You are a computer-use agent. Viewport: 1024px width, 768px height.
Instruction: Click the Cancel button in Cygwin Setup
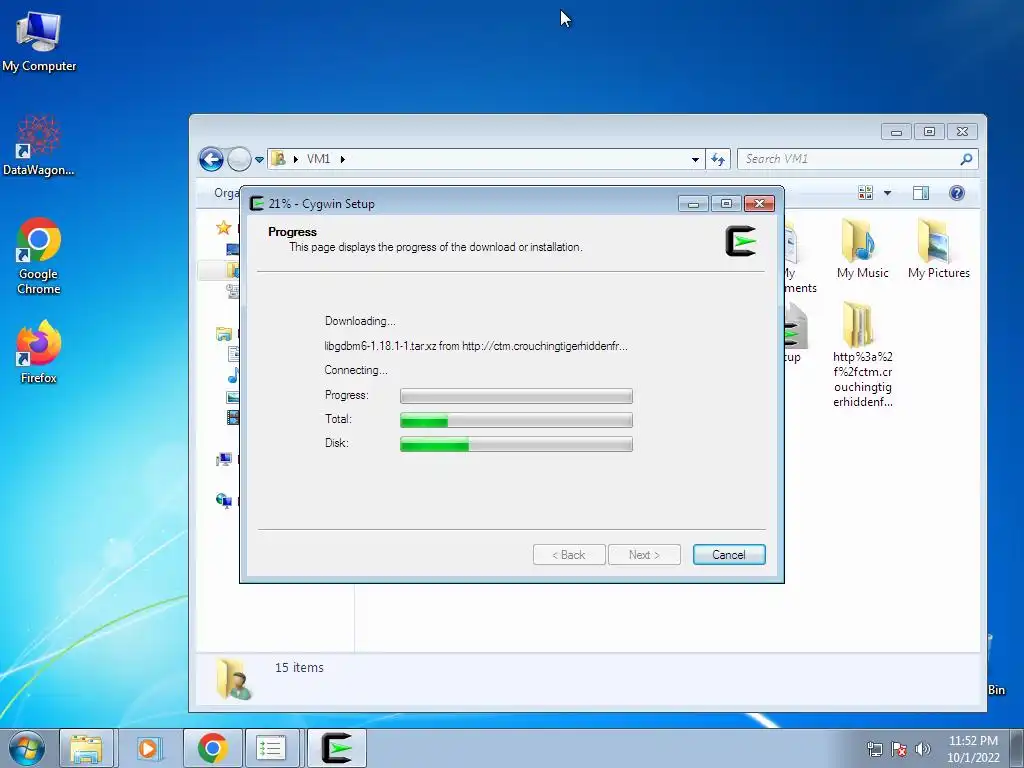click(x=729, y=554)
